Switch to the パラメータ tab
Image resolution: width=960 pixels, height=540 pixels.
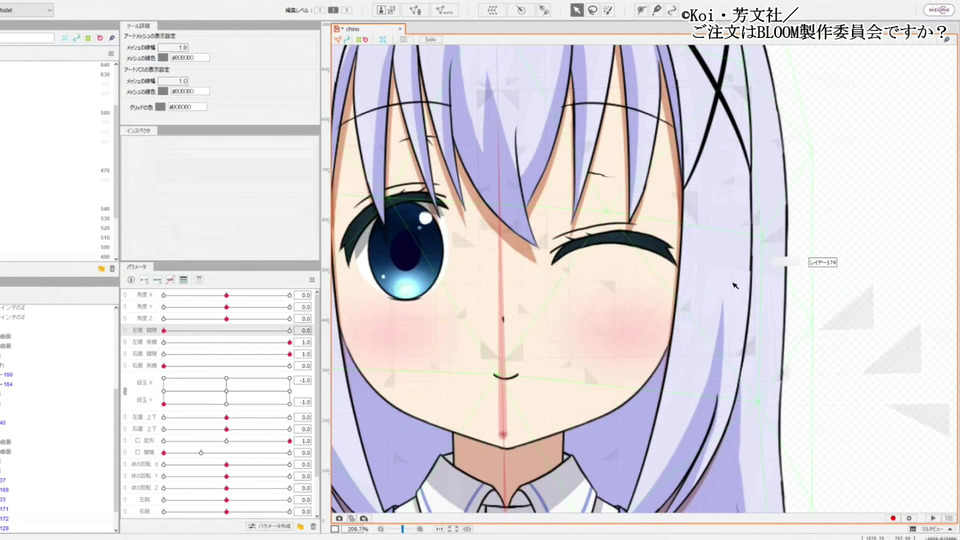coord(137,267)
